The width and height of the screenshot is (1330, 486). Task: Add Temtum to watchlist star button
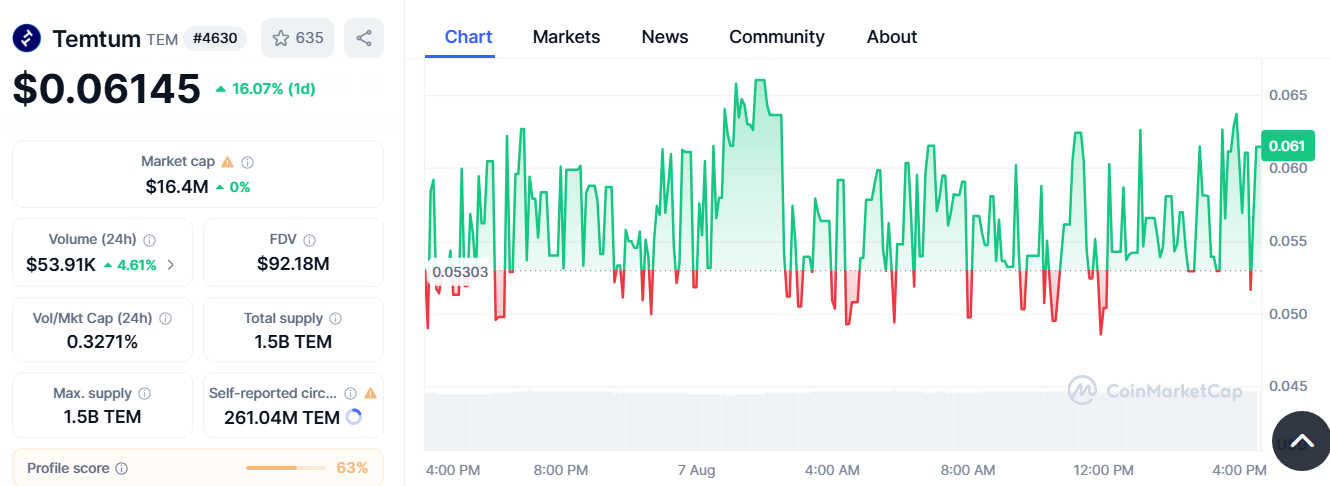(298, 38)
